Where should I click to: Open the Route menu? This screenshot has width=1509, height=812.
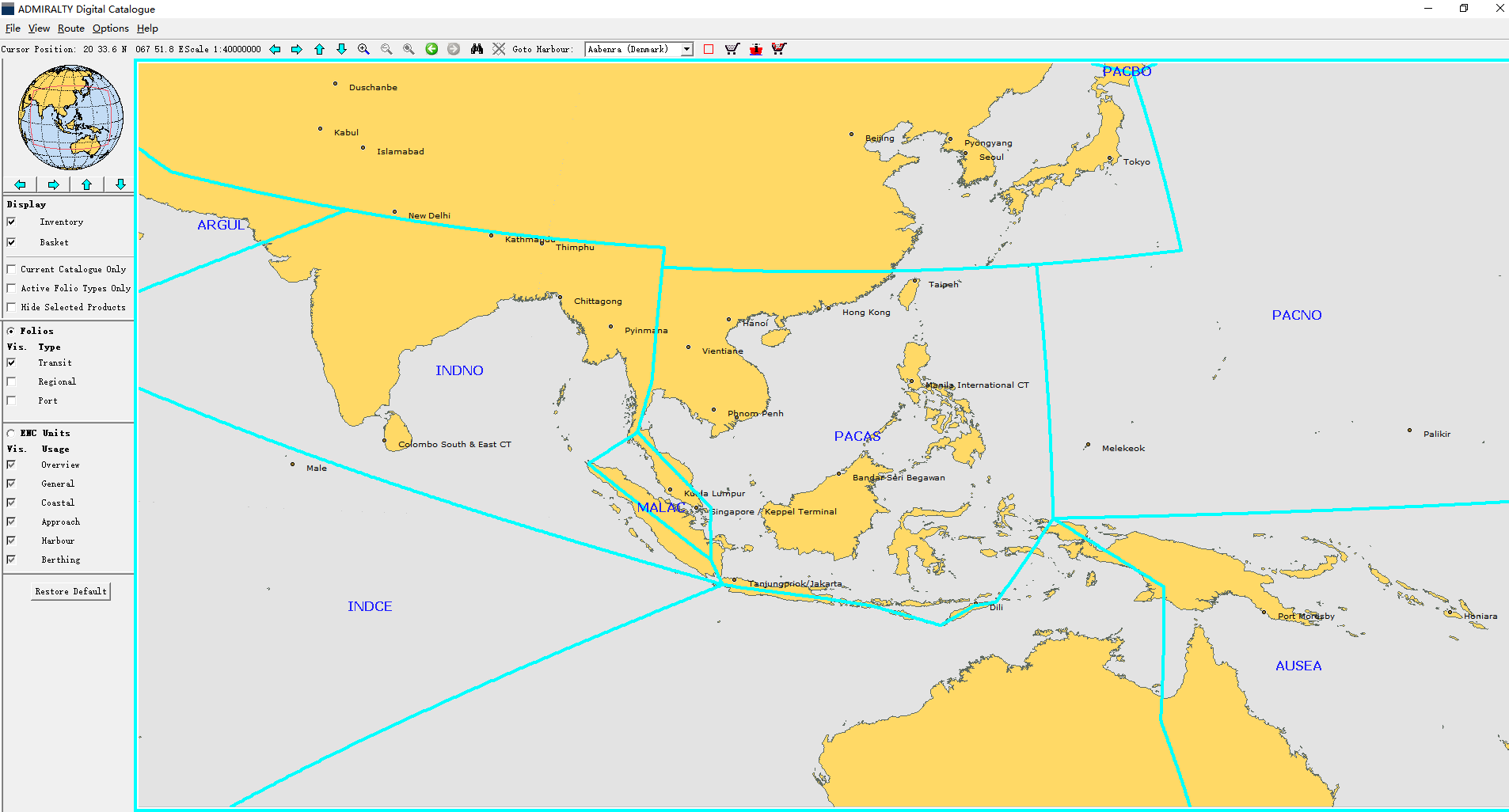click(x=71, y=28)
